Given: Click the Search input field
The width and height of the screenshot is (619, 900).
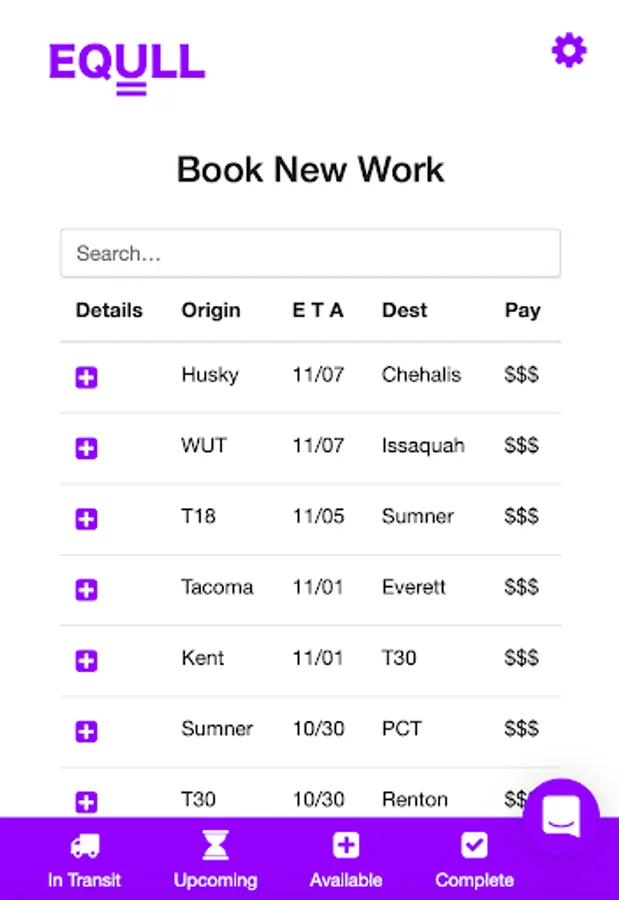Looking at the screenshot, I should coord(310,254).
